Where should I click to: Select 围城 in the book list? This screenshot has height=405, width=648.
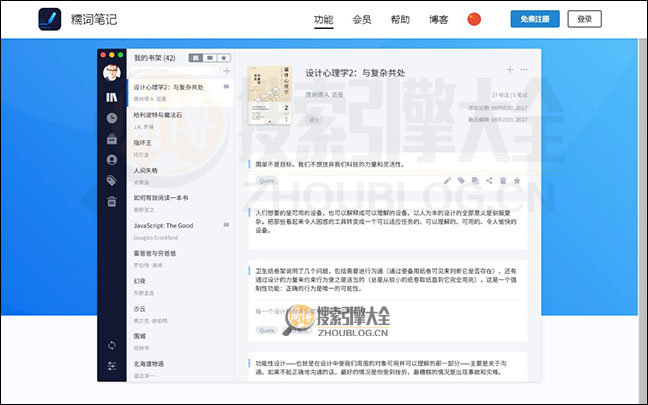click(x=181, y=342)
